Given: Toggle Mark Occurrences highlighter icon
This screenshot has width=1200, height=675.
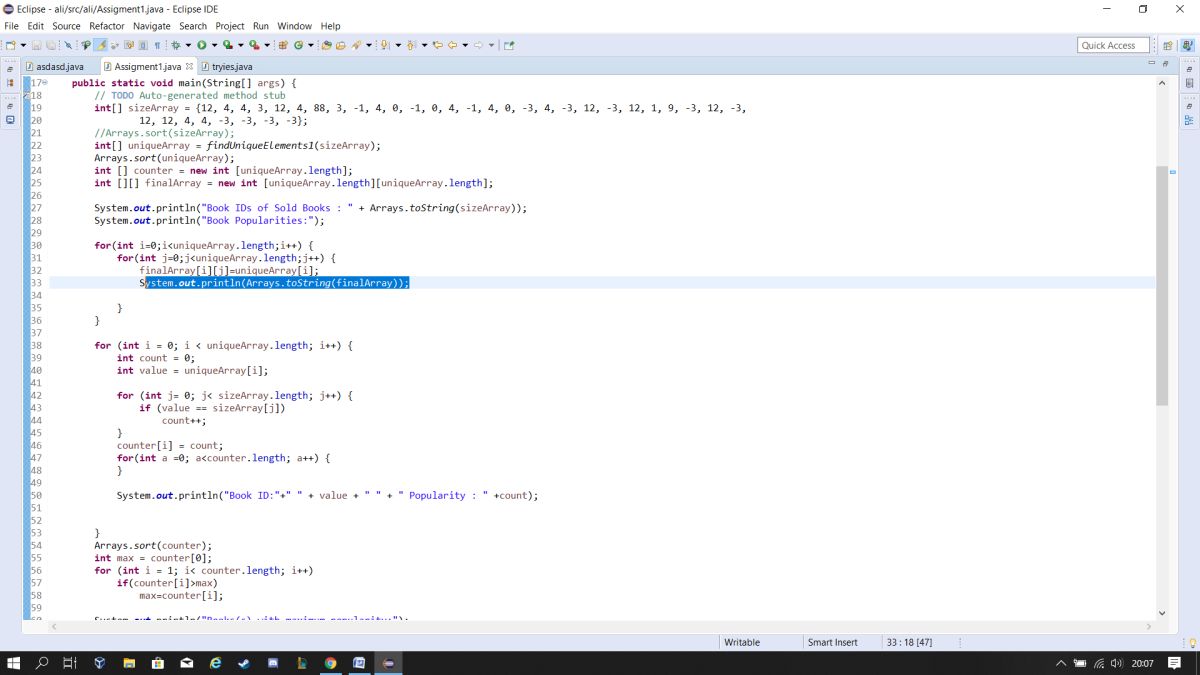Looking at the screenshot, I should pos(101,45).
